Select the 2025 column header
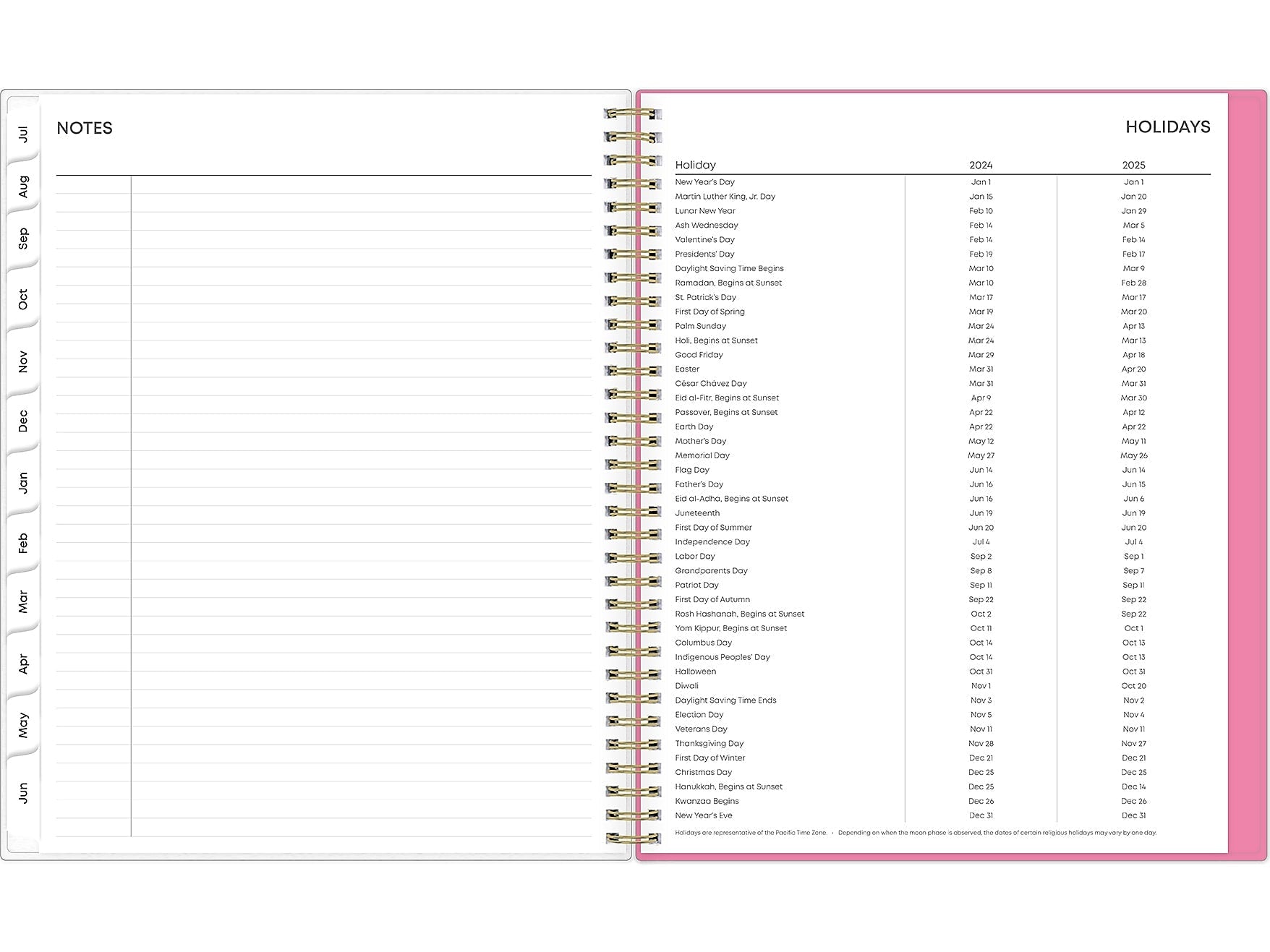Viewport: 1270px width, 952px height. click(1133, 165)
